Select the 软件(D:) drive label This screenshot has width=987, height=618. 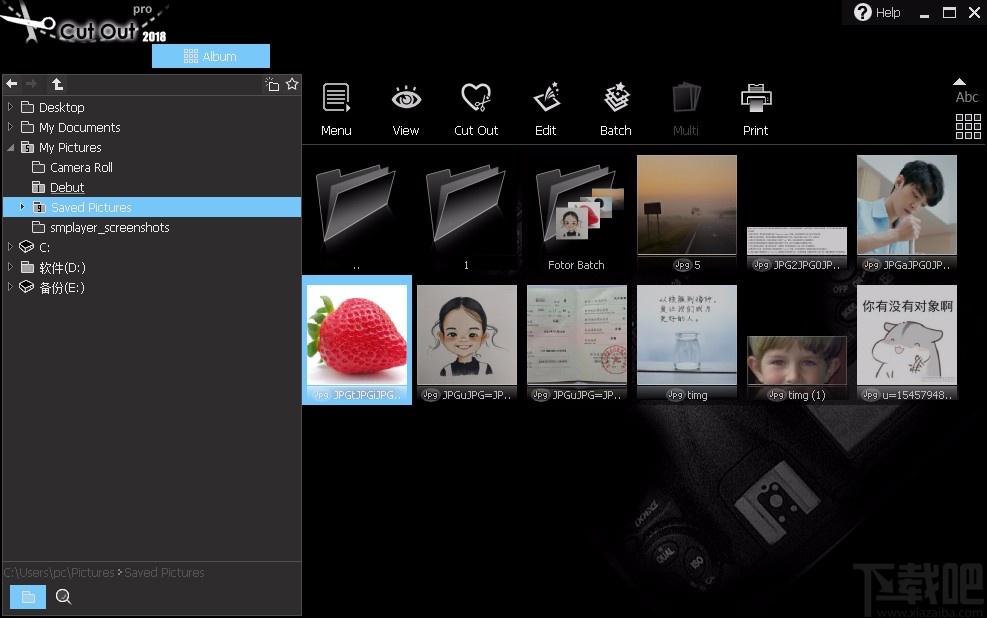(62, 267)
